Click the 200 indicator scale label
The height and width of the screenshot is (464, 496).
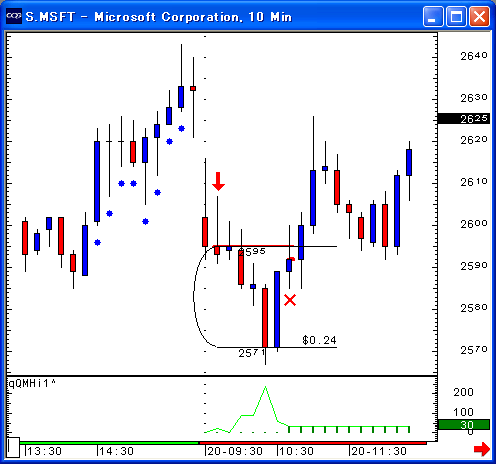click(x=463, y=392)
